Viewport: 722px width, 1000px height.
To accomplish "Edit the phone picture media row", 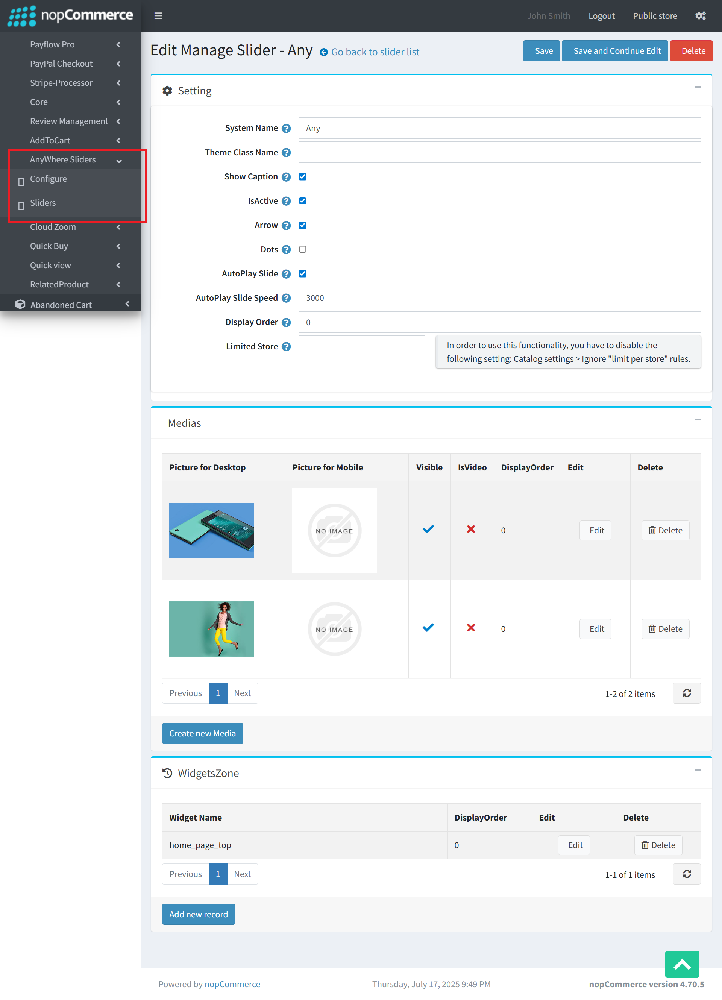I will coord(596,530).
